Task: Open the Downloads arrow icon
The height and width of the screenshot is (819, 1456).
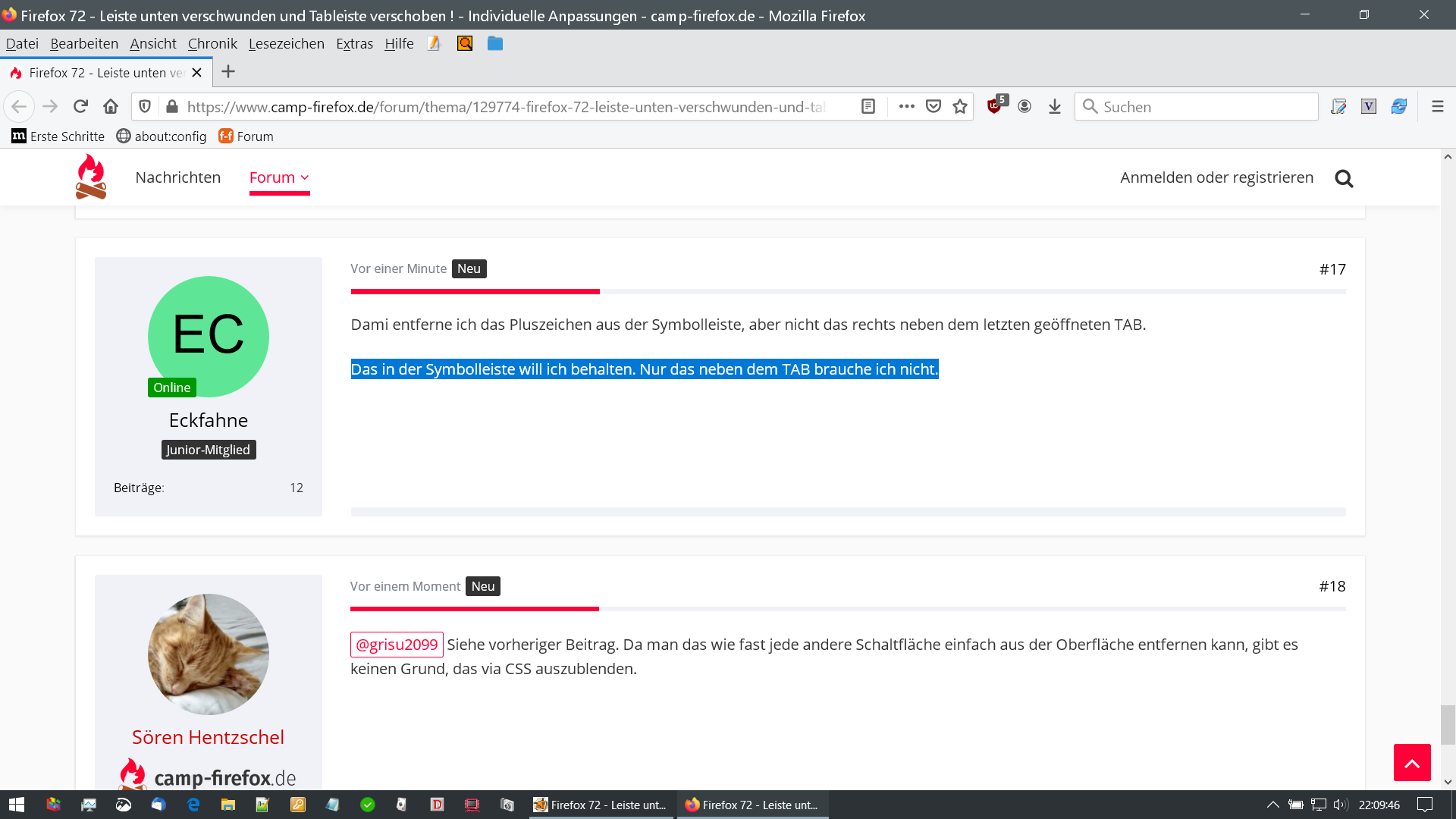Action: [1055, 106]
